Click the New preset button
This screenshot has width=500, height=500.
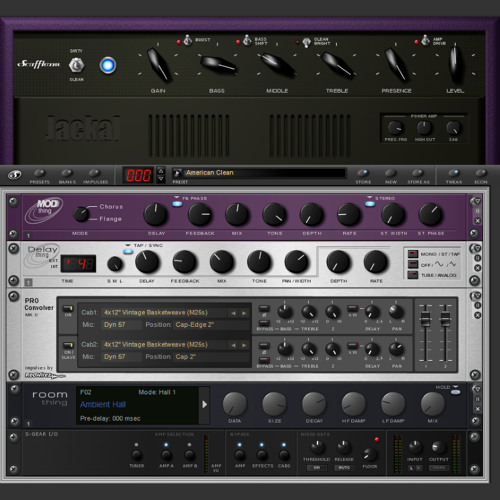pyautogui.click(x=391, y=173)
